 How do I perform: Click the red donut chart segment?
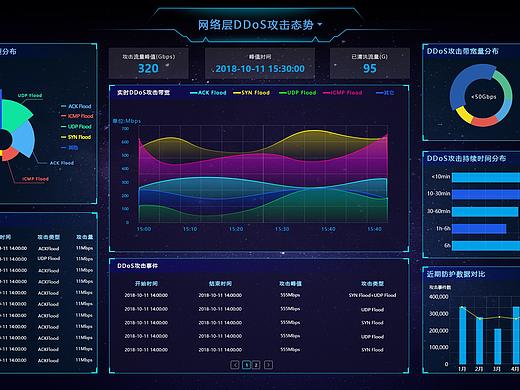[x=485, y=121]
